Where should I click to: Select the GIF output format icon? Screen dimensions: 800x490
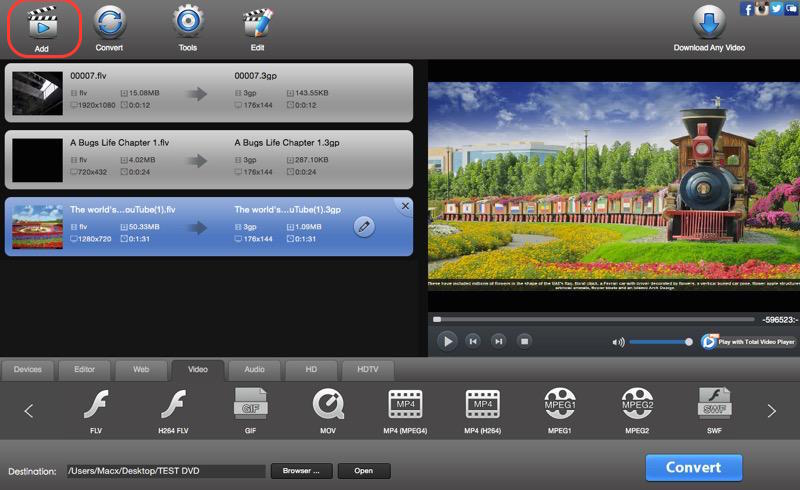(250, 405)
